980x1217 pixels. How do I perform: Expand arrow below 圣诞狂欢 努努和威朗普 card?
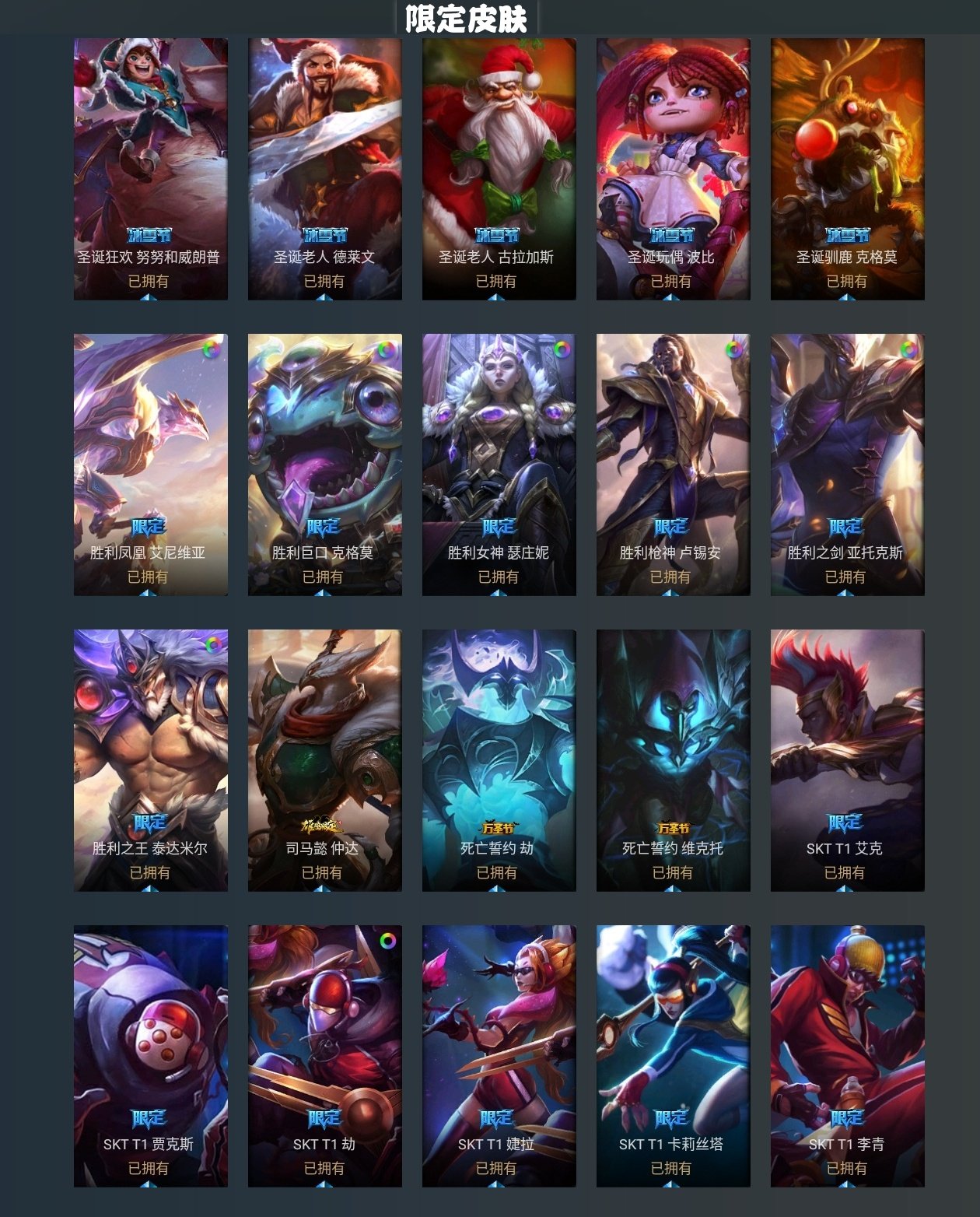point(149,296)
